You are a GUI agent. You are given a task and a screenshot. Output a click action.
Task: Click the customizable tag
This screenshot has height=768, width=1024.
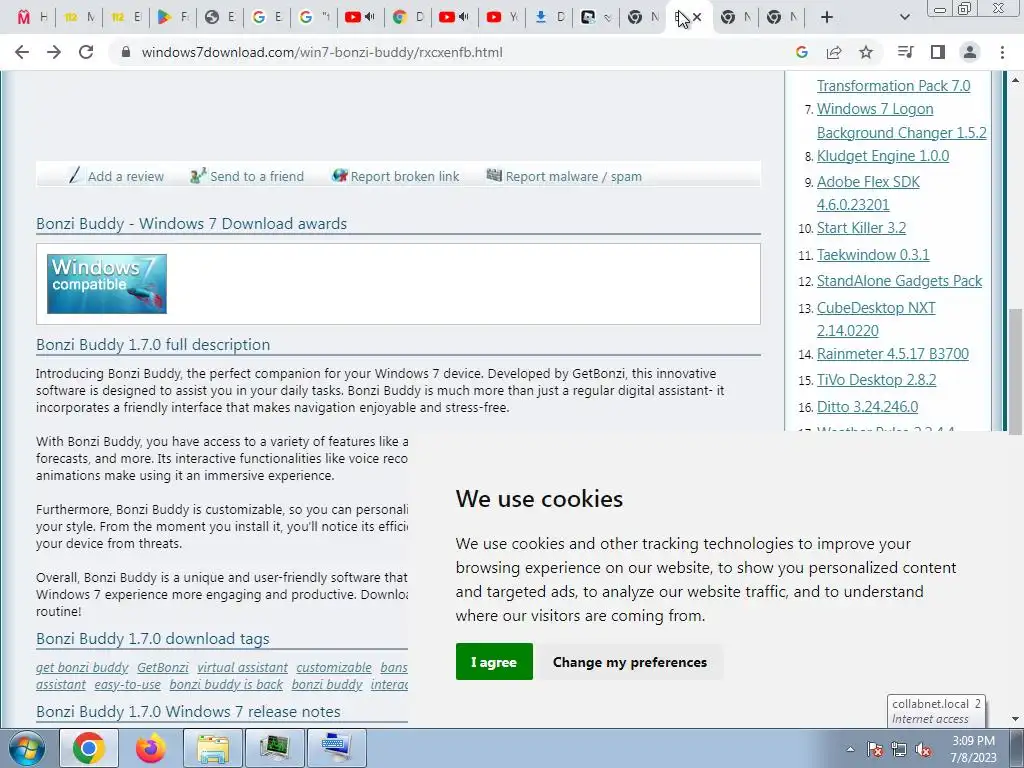click(334, 667)
